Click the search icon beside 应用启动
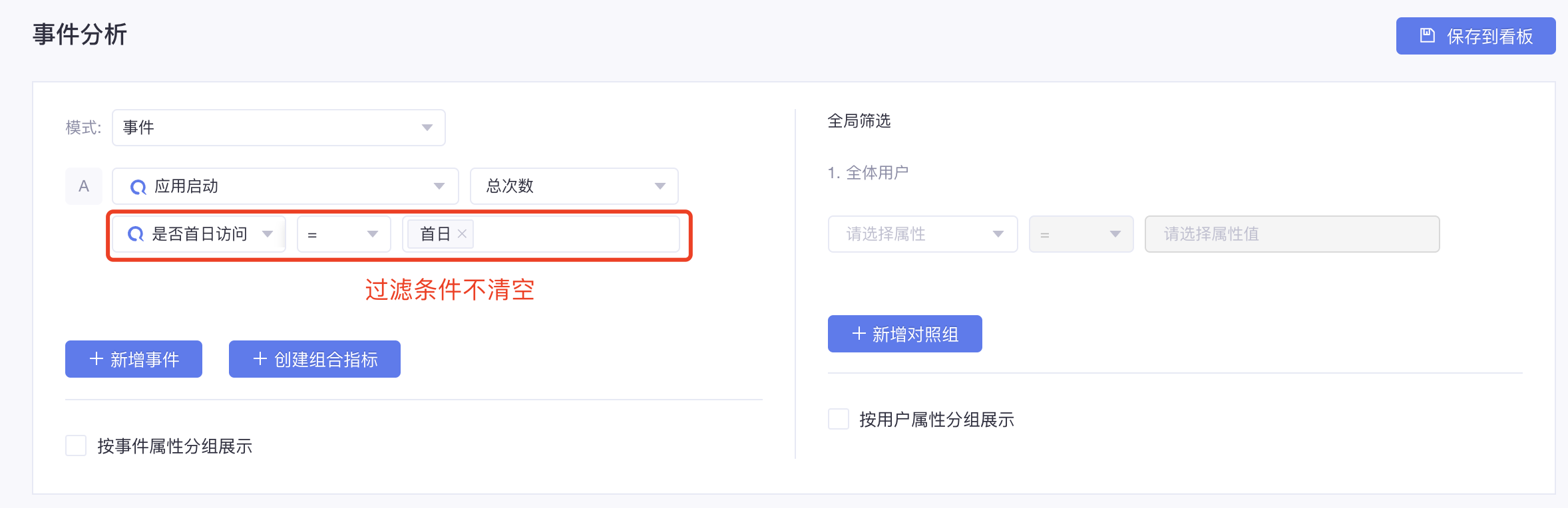 (x=138, y=187)
